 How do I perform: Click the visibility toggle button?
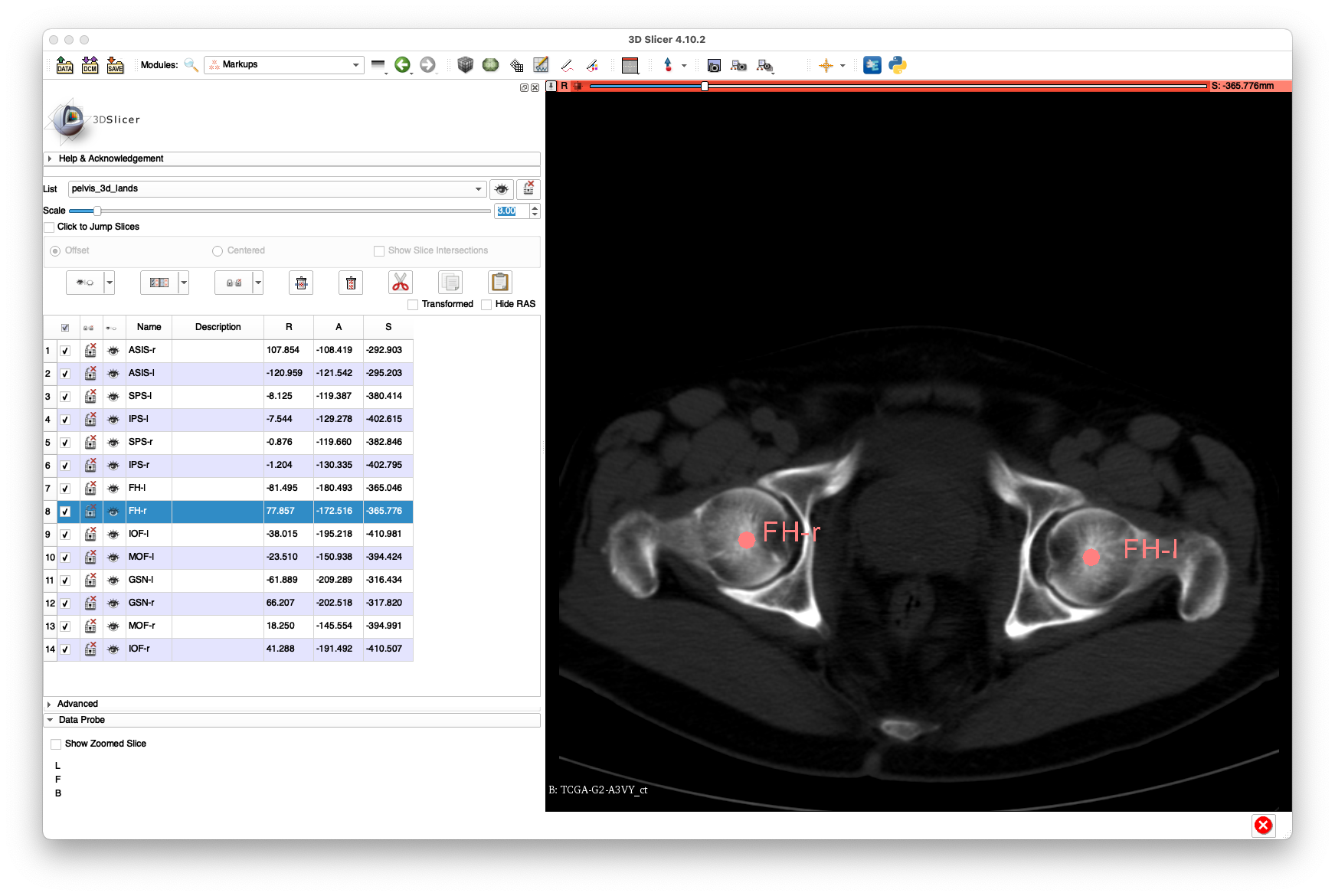coord(85,283)
